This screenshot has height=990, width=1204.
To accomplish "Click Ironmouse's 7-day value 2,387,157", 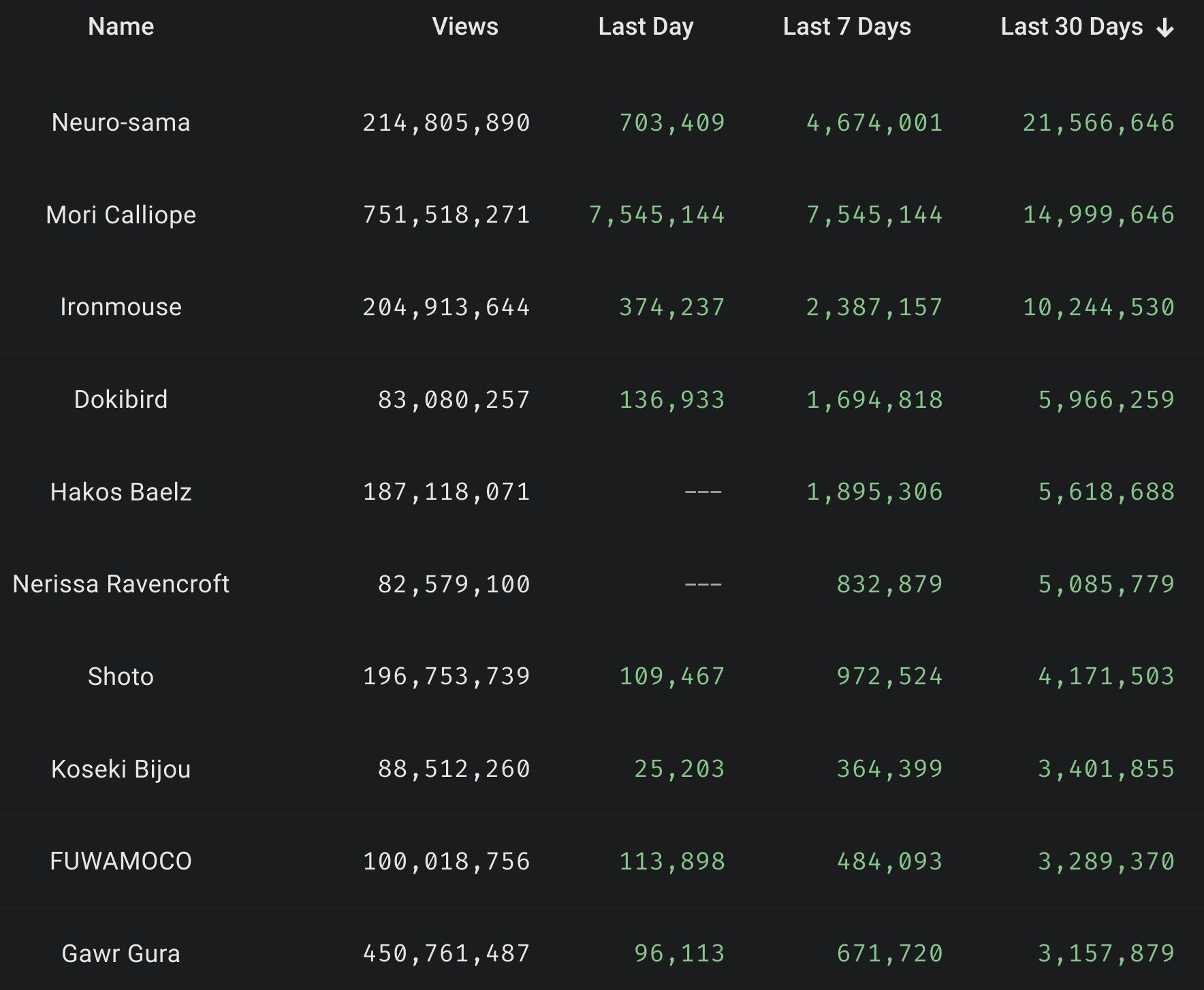I will pos(875,308).
